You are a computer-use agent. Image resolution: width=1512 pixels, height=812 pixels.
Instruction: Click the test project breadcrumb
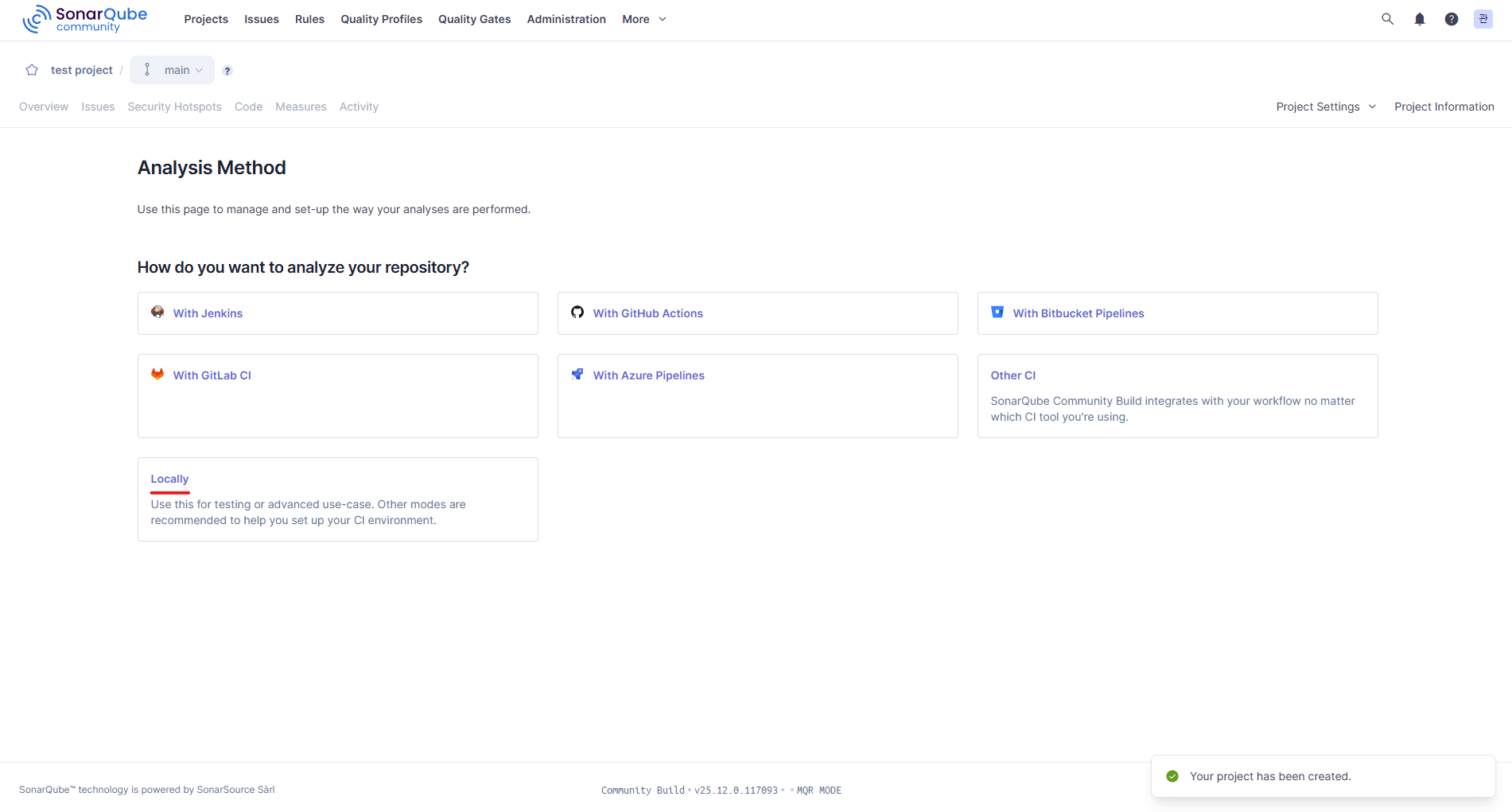click(x=82, y=70)
